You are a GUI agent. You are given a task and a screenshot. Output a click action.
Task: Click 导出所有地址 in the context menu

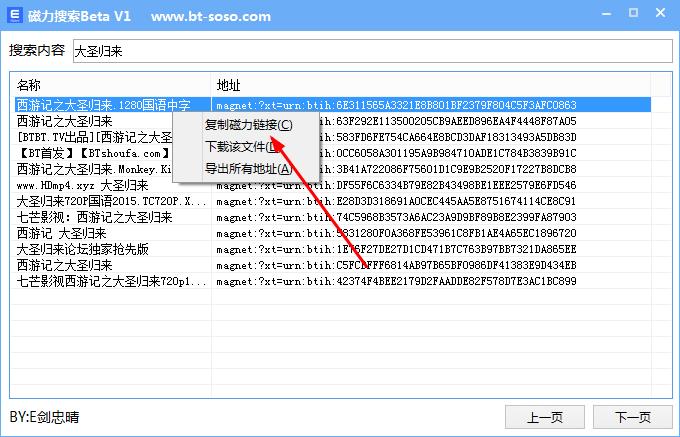[x=248, y=169]
